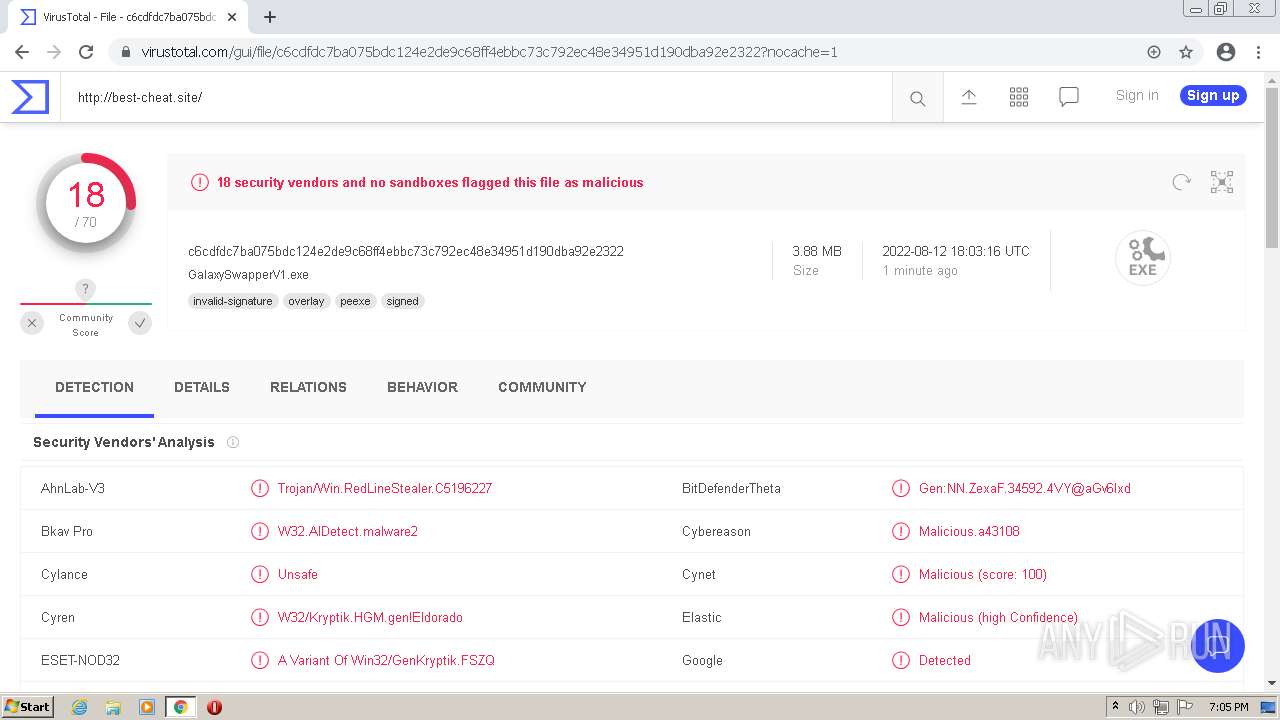Open the comments speech bubble icon
1280x720 pixels.
[x=1068, y=97]
